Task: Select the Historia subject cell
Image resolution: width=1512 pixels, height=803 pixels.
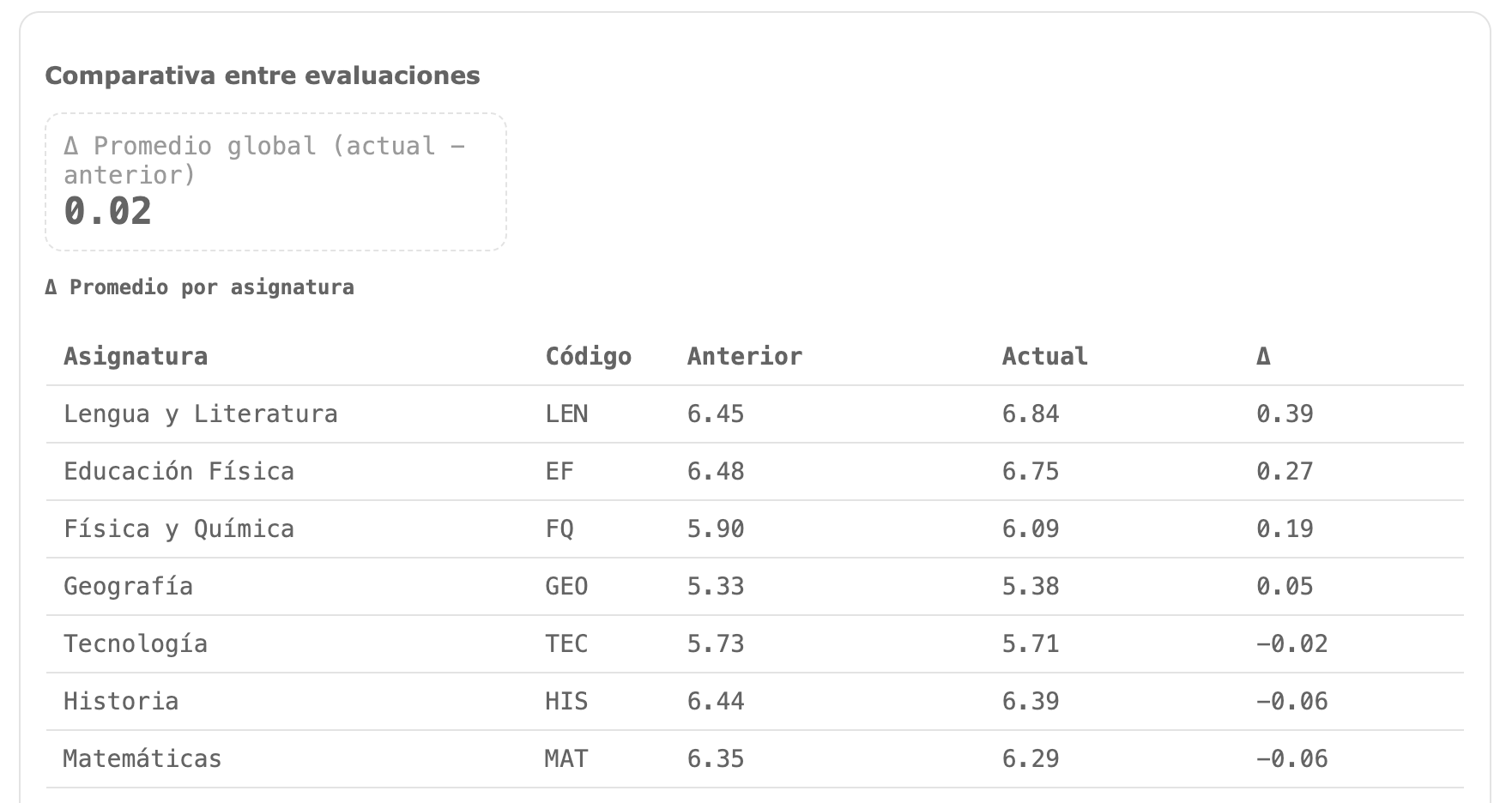Action: 121,701
